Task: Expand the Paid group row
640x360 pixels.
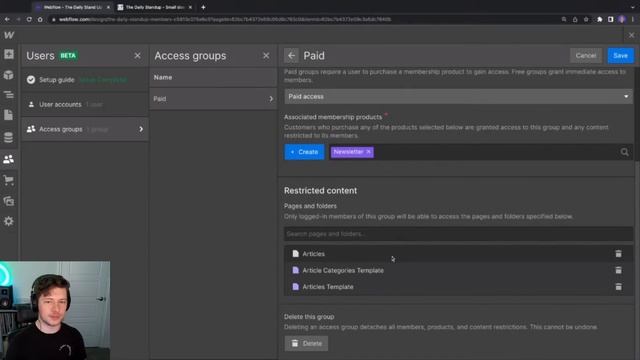Action: pyautogui.click(x=213, y=99)
